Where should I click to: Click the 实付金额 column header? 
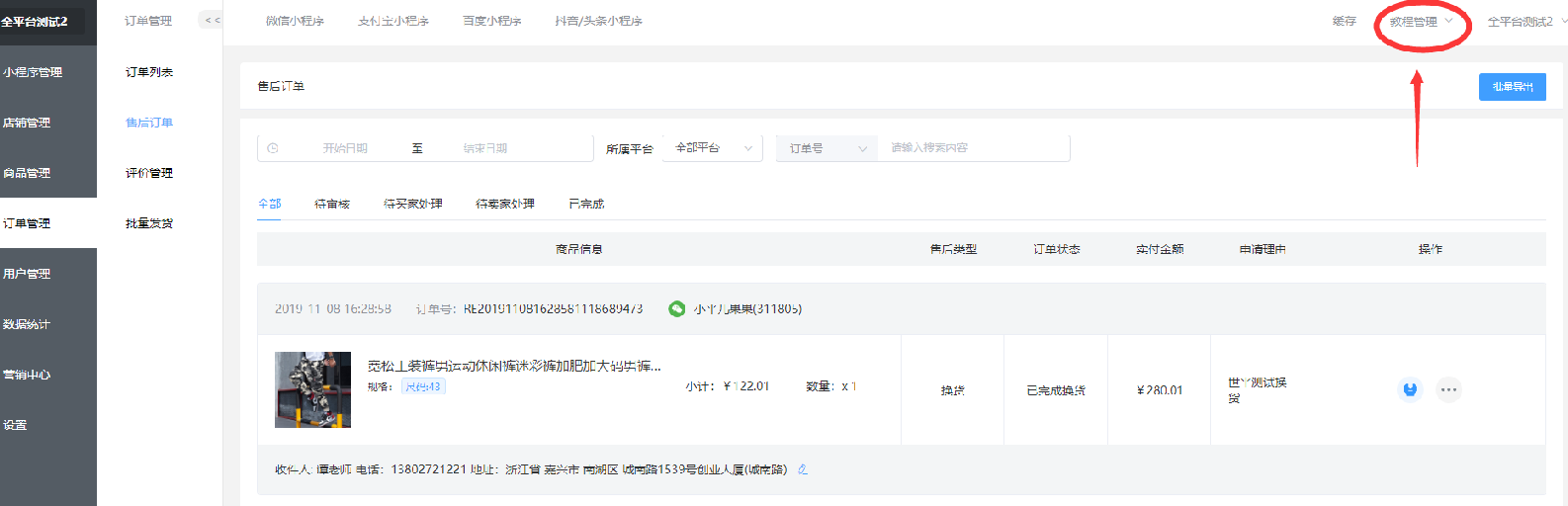[1160, 249]
